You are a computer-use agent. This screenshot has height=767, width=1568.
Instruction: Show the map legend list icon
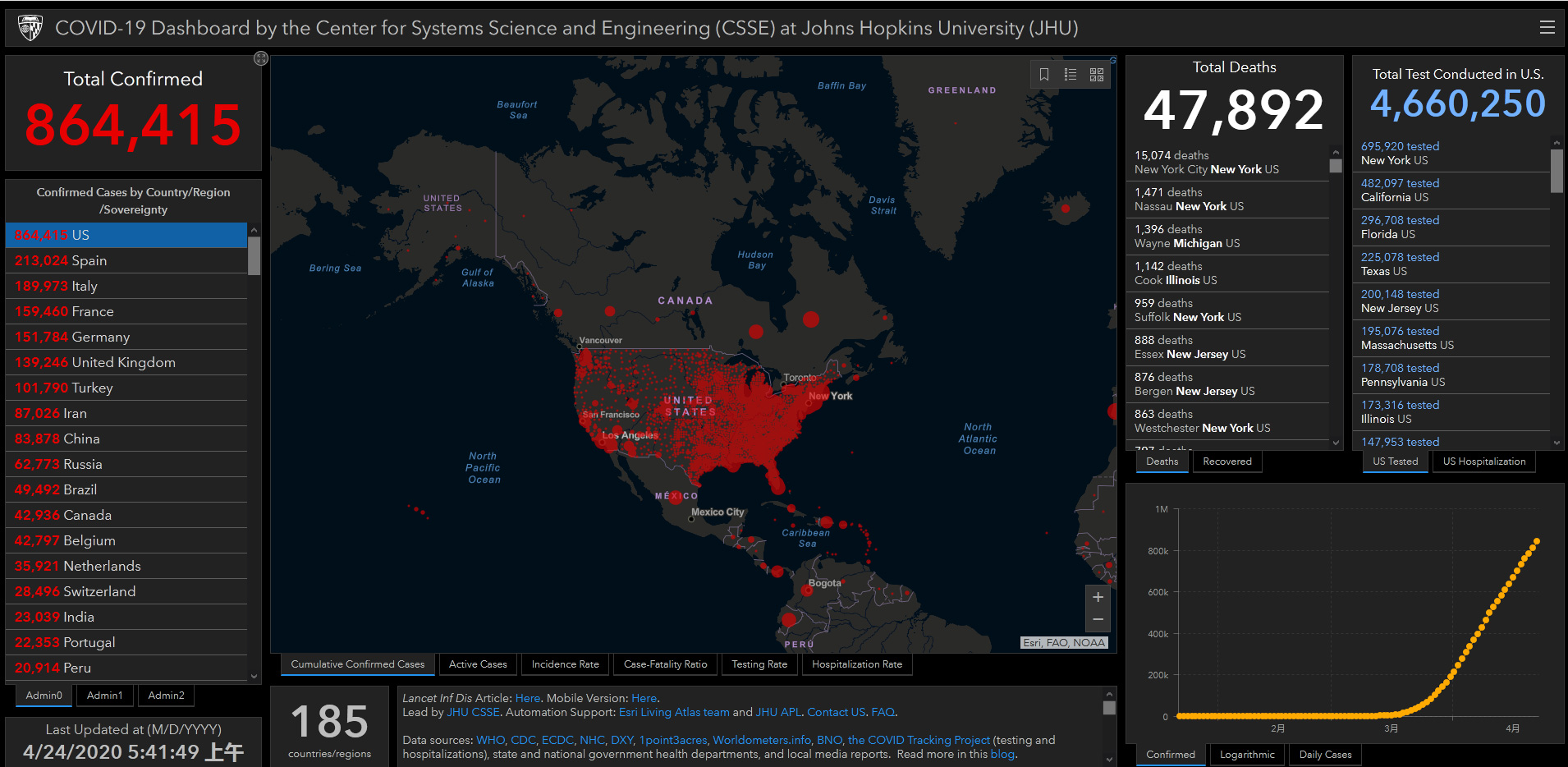[1071, 75]
